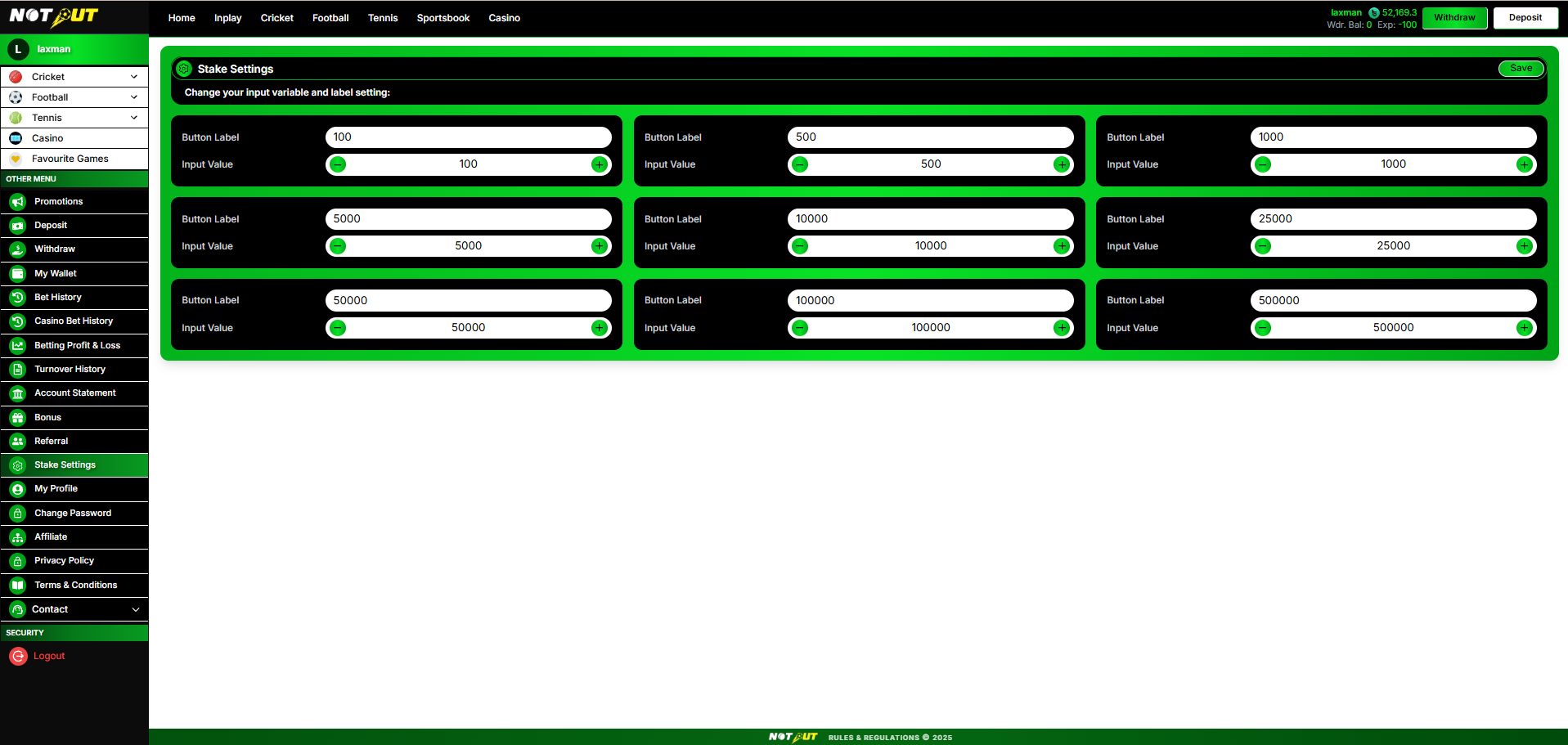Click the Save button

(x=1521, y=69)
